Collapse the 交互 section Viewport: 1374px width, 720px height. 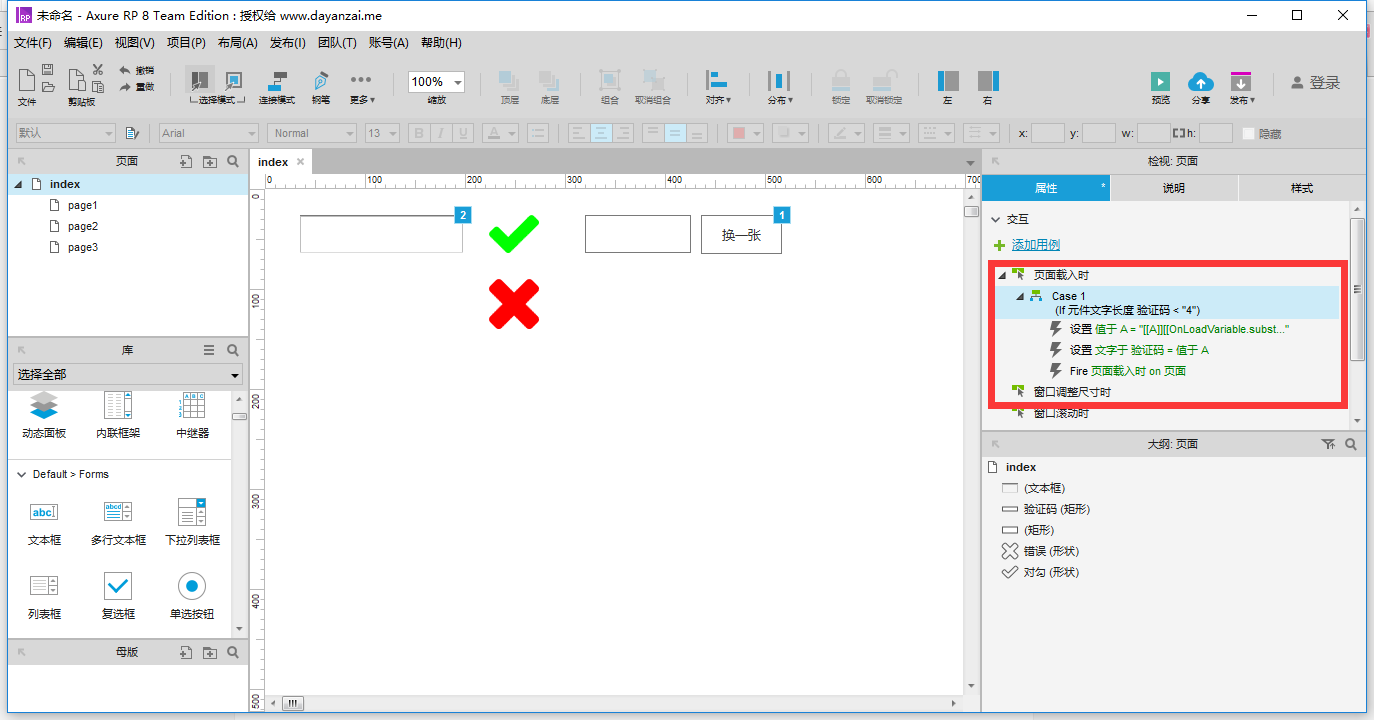point(996,219)
